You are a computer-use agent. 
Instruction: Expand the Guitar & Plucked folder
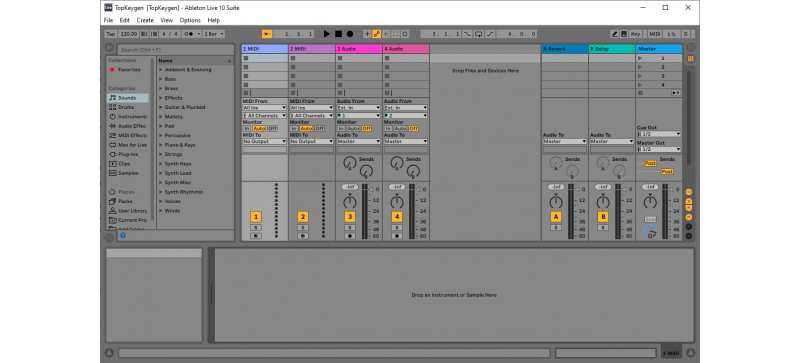(x=160, y=107)
